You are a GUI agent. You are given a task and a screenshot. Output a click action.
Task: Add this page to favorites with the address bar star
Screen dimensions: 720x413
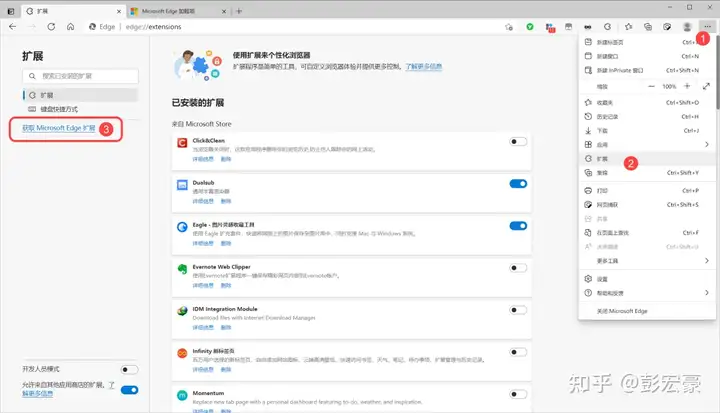(x=509, y=27)
